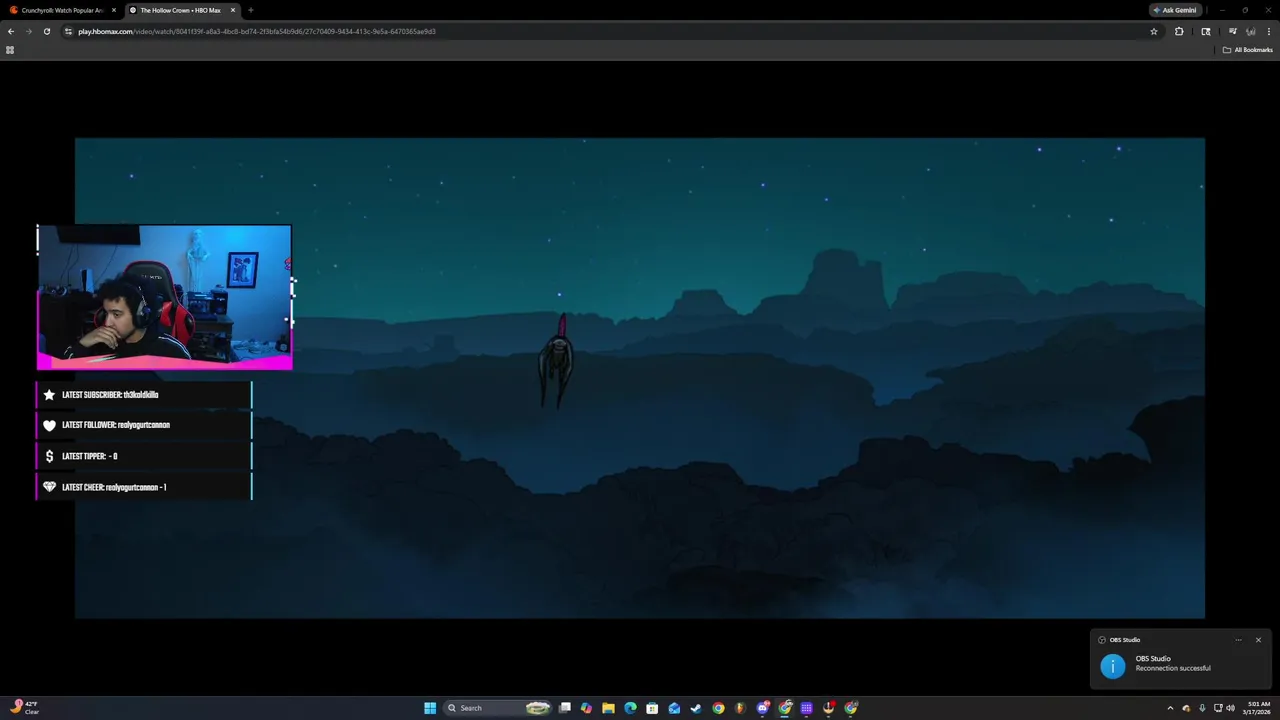
Task: Go back to the previous page
Action: 11,31
